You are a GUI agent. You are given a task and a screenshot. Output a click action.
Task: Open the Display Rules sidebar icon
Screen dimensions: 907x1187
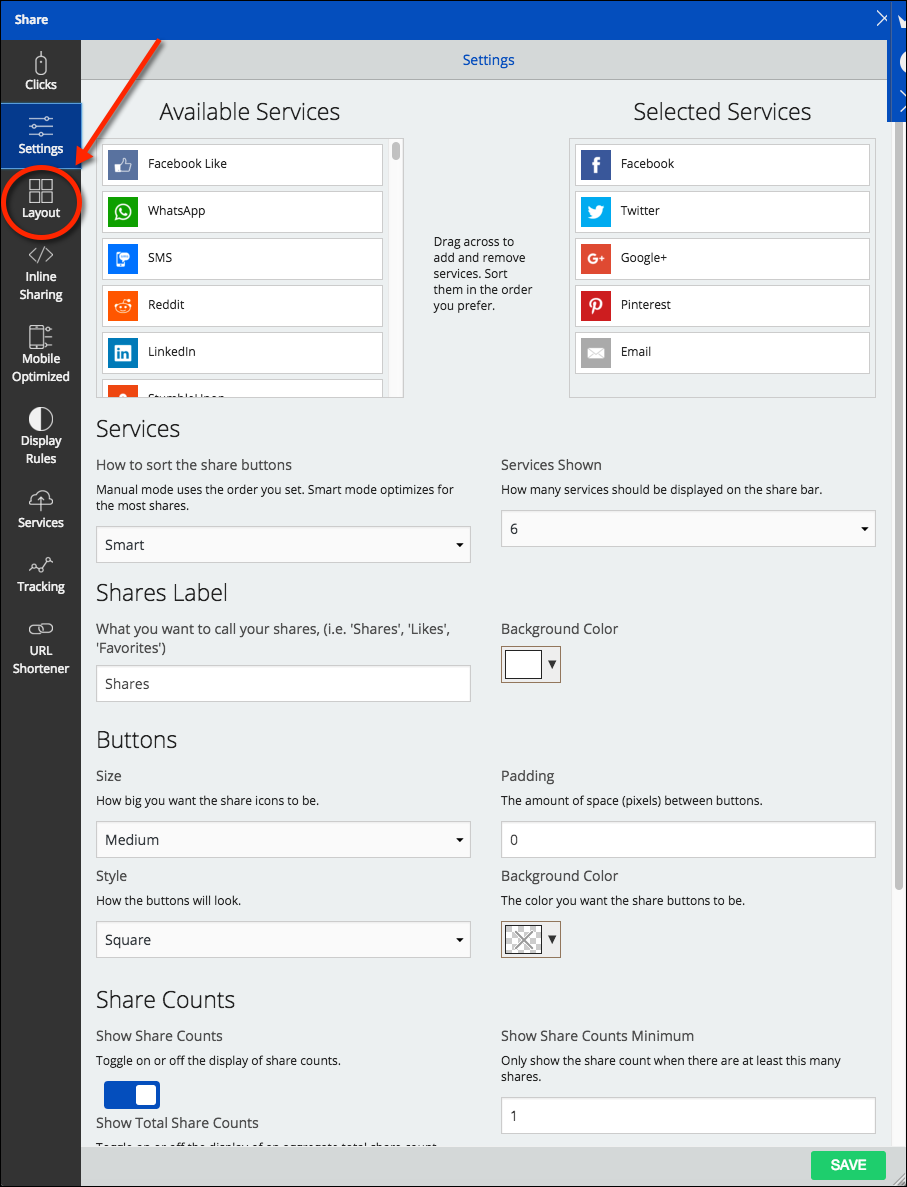coord(41,418)
